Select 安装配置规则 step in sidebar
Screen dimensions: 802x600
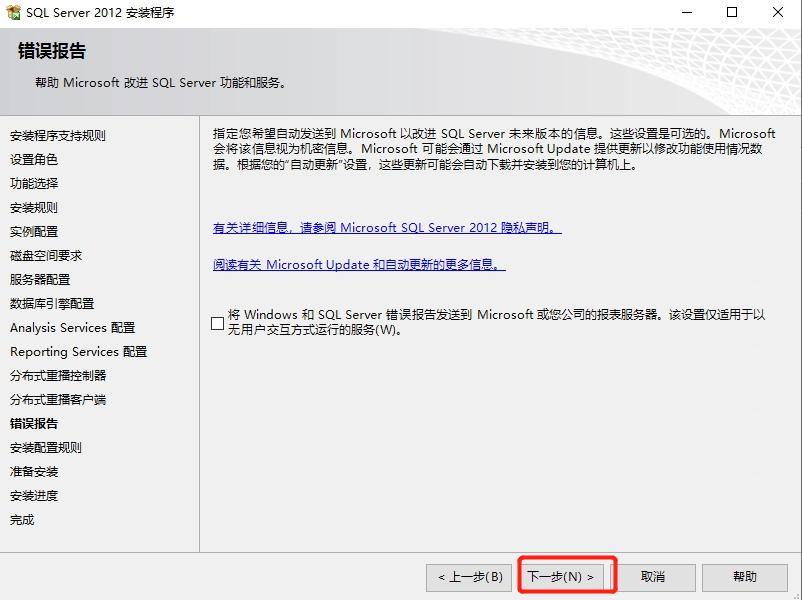click(46, 448)
